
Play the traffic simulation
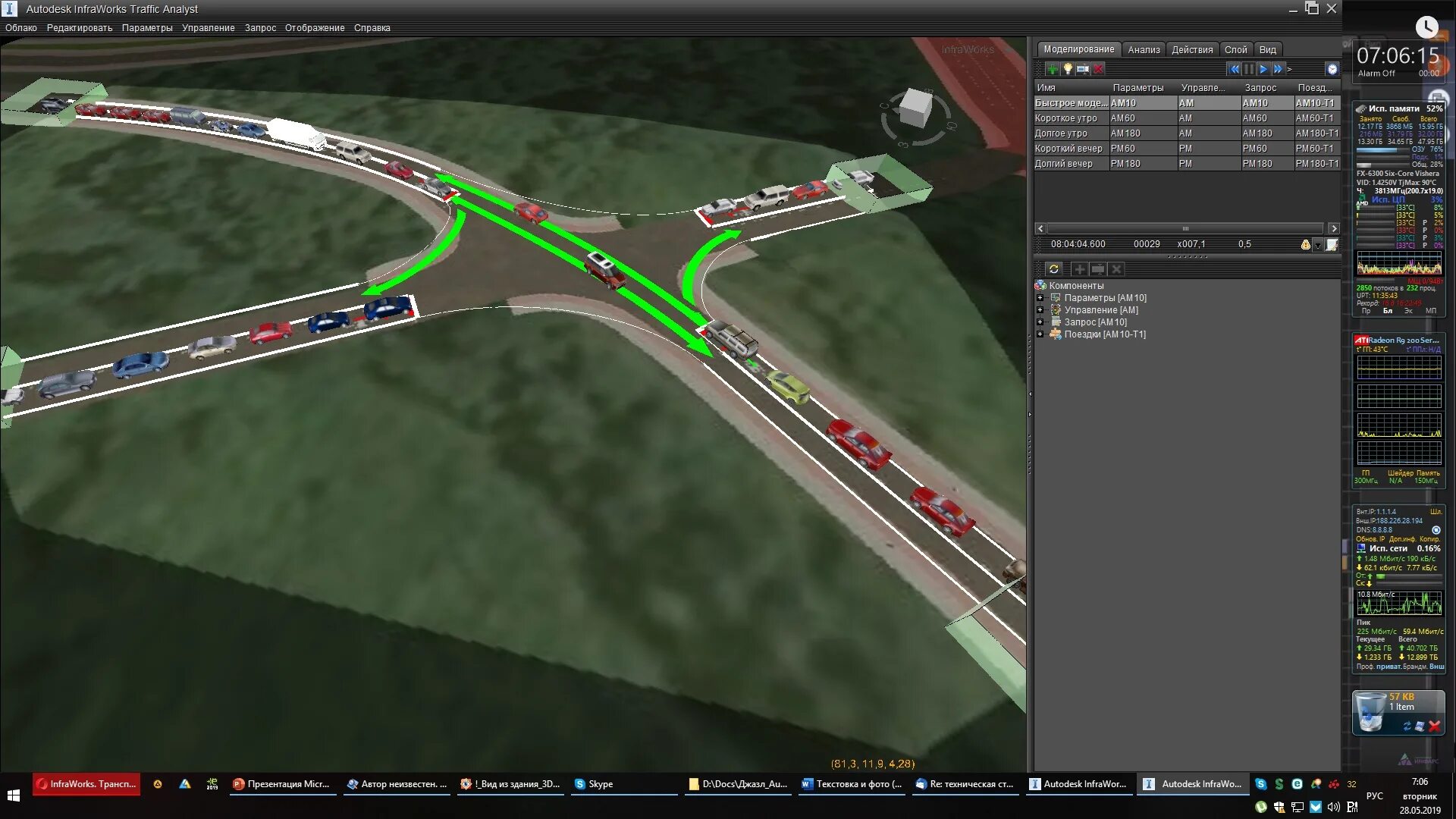click(1263, 69)
